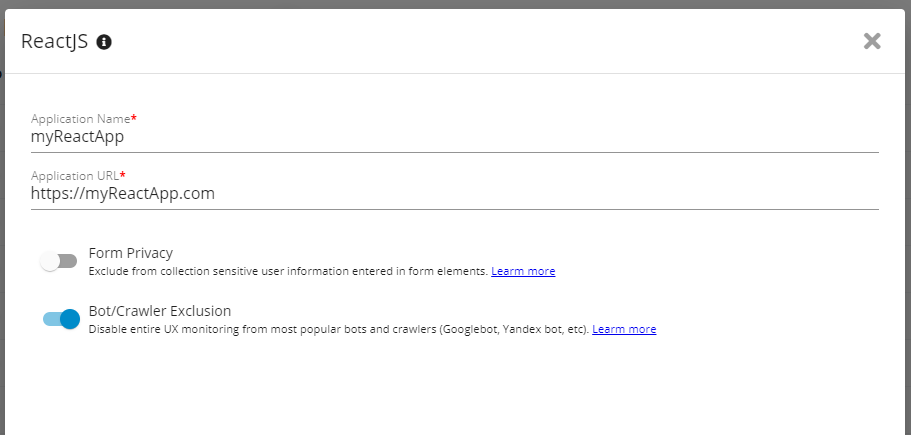Click the Bot/Crawler Exclusion description sentence
The image size is (911, 435).
click(339, 329)
